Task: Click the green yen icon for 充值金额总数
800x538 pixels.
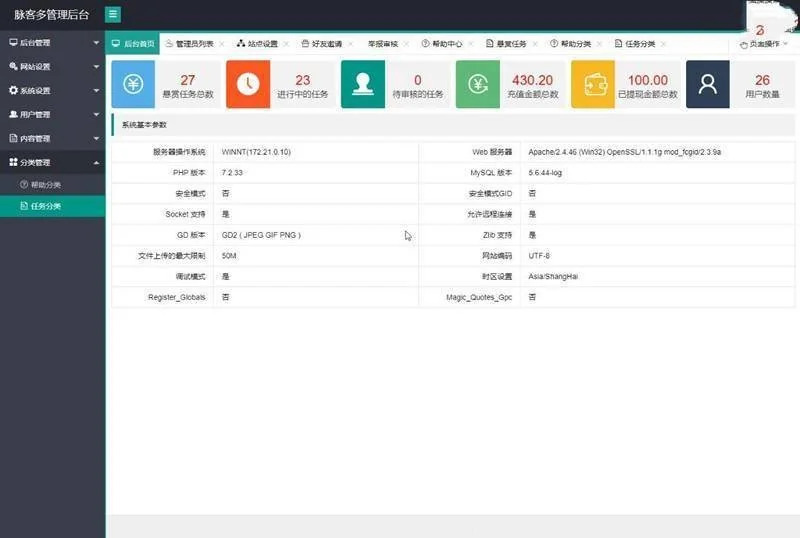Action: point(478,84)
